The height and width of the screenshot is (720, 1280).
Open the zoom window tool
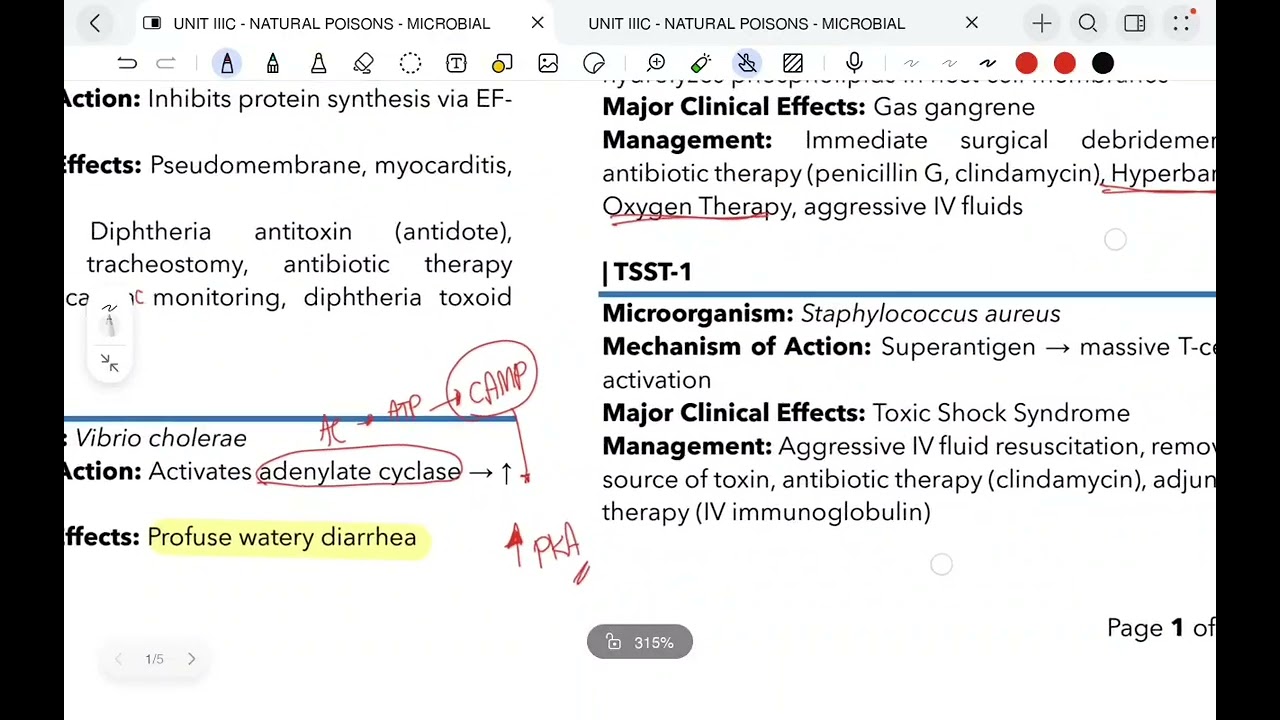656,64
